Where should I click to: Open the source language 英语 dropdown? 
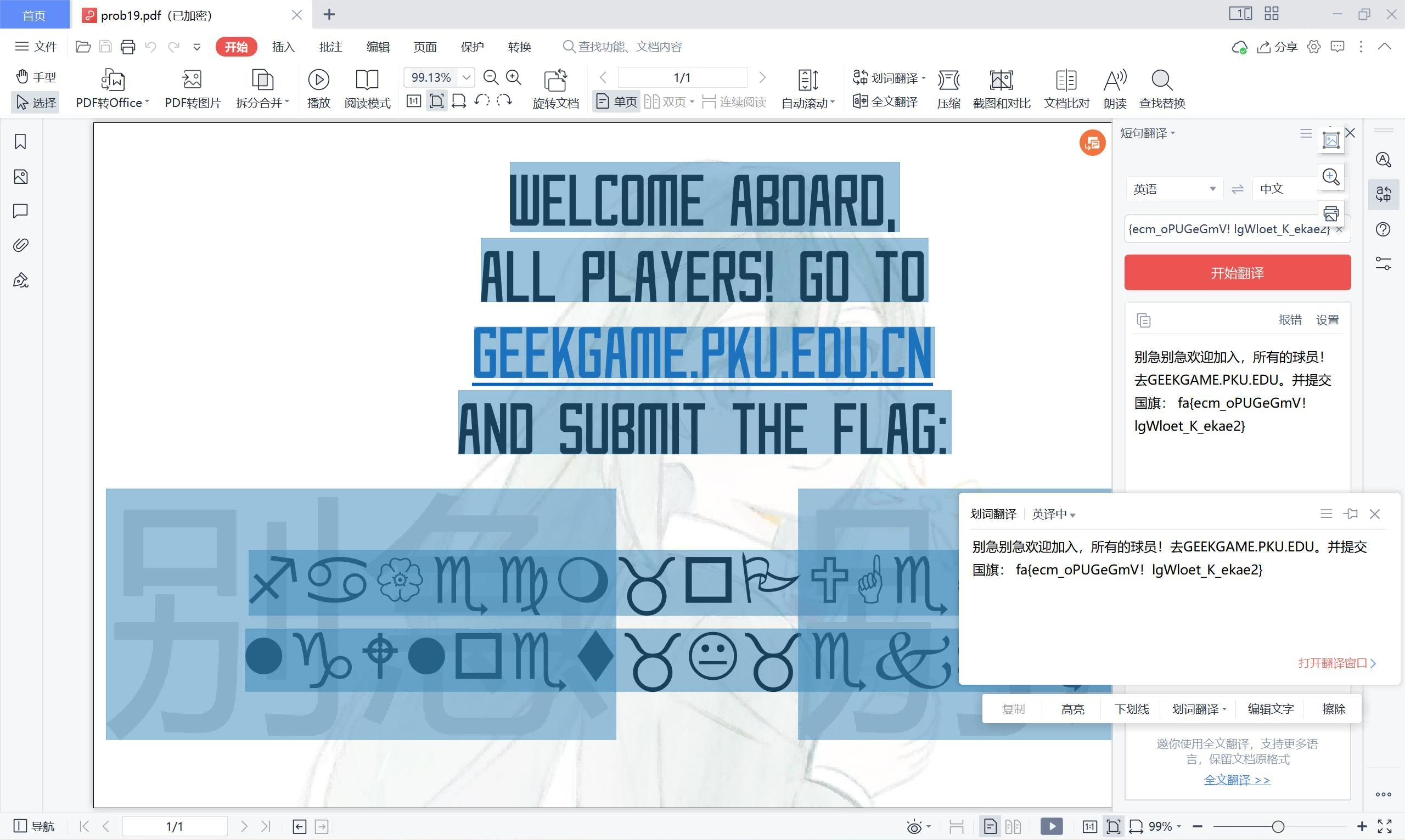pos(1174,189)
